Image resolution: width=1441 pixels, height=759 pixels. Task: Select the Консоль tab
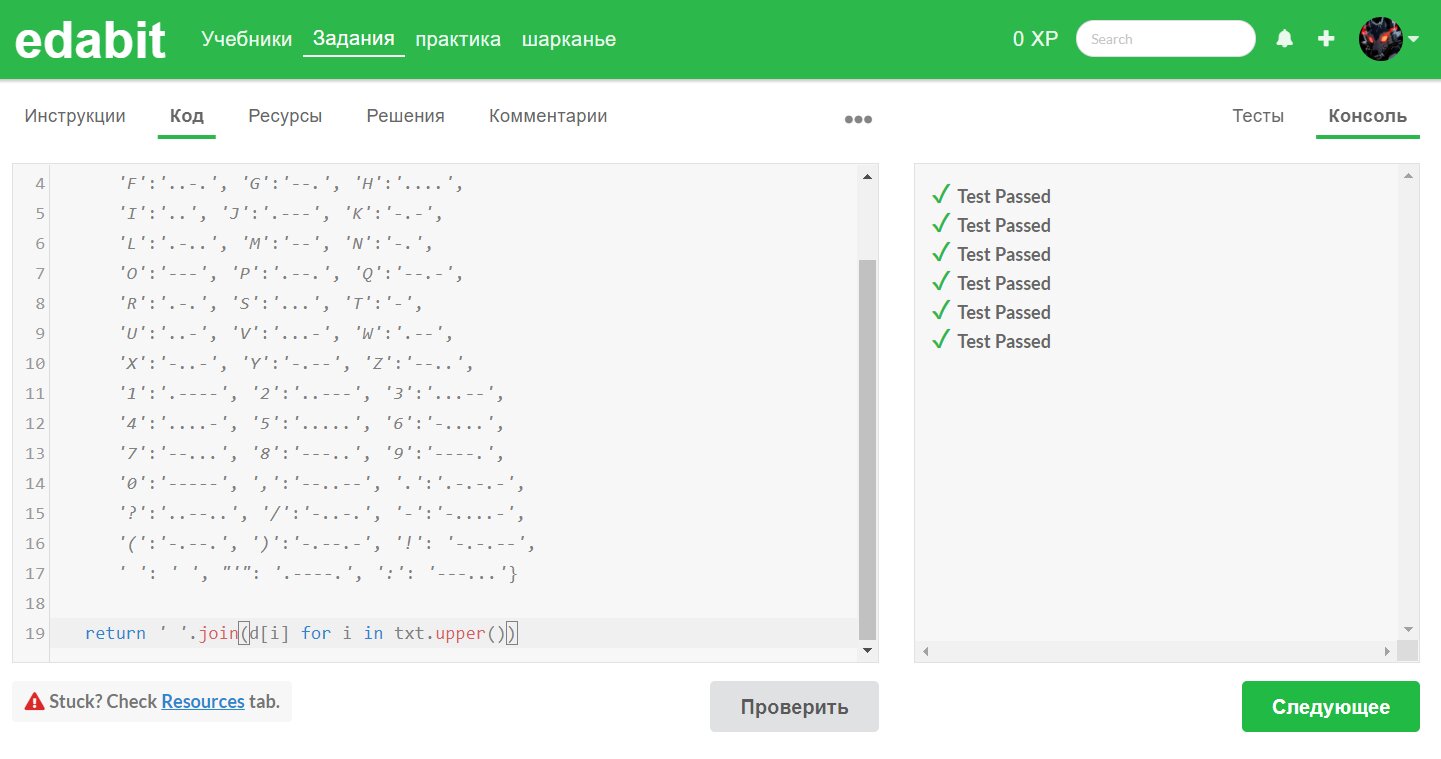[1368, 116]
